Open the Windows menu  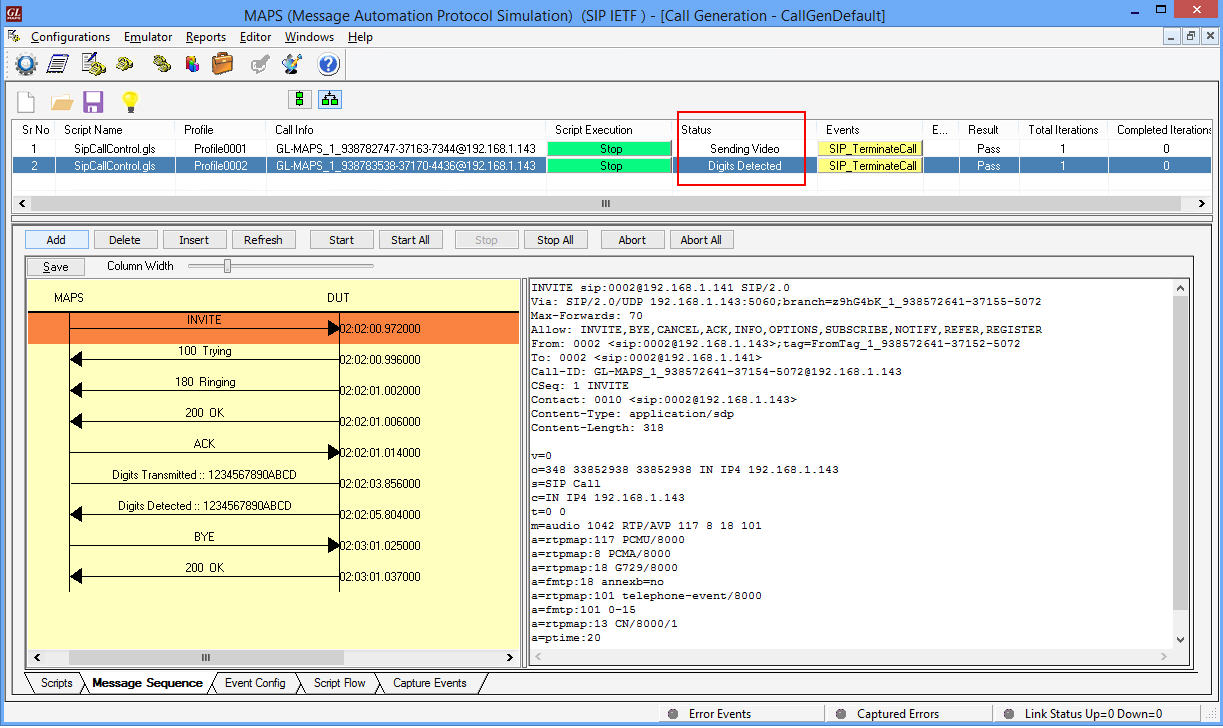310,37
